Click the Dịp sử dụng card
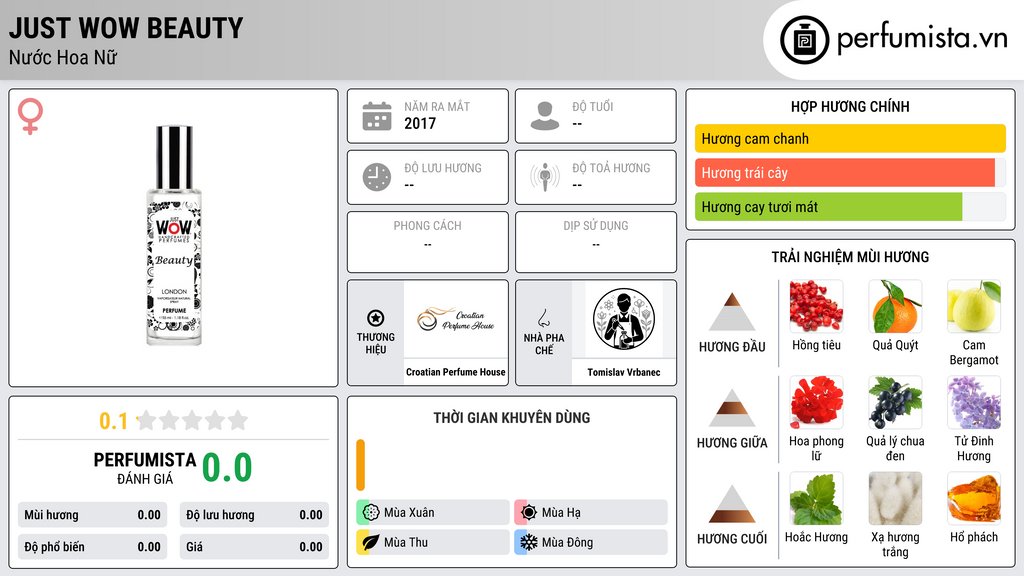 click(596, 242)
